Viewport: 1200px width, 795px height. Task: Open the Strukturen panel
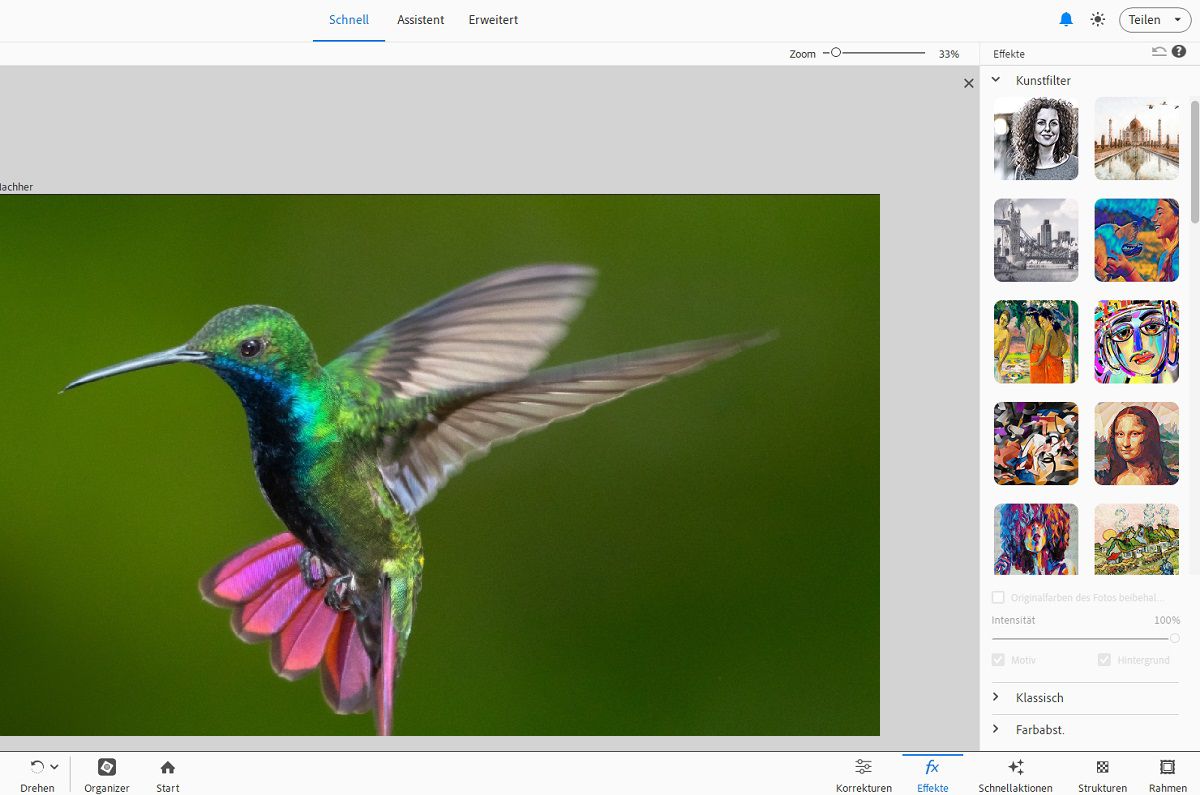point(1102,768)
